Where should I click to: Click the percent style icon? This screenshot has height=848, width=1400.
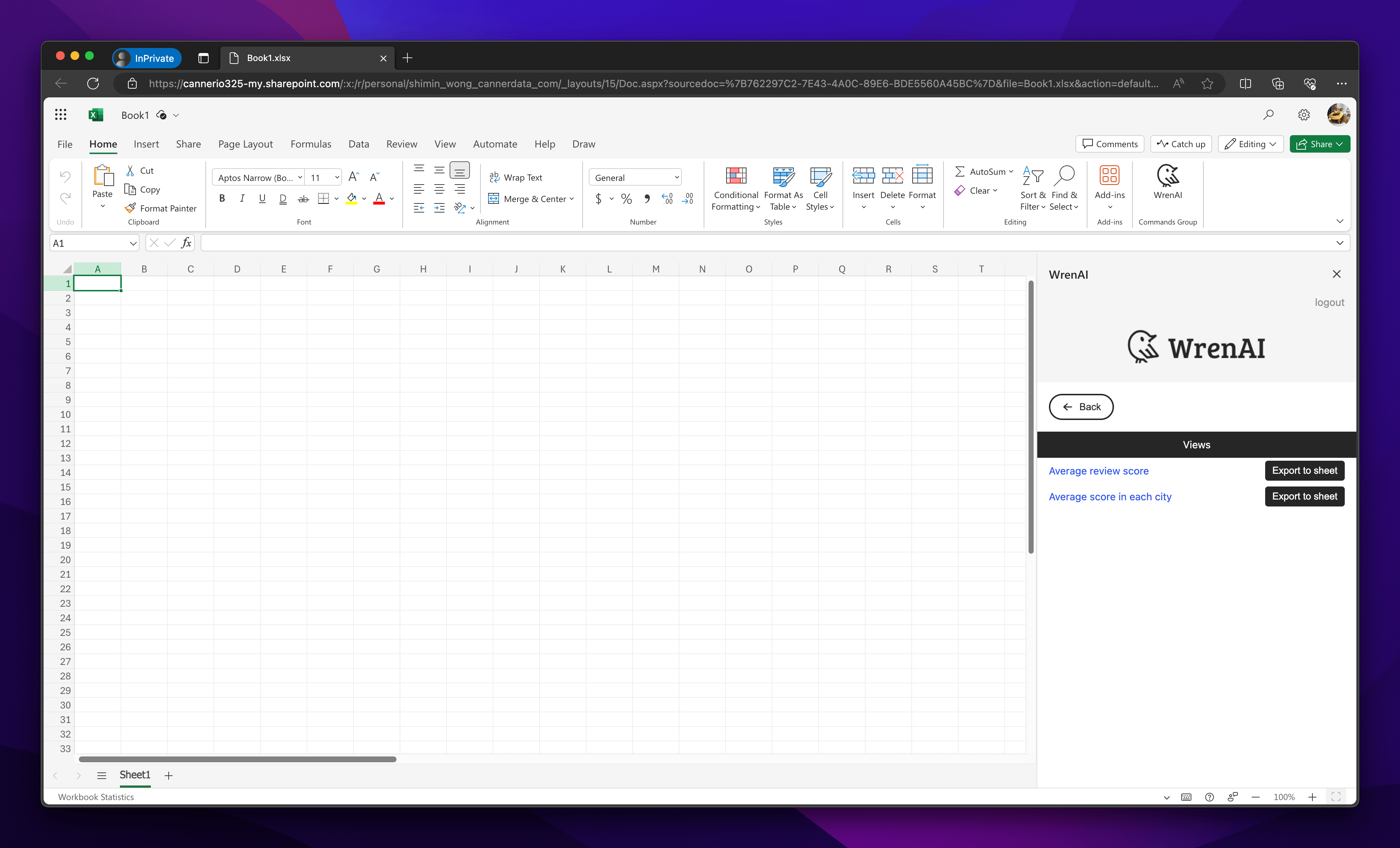click(626, 198)
